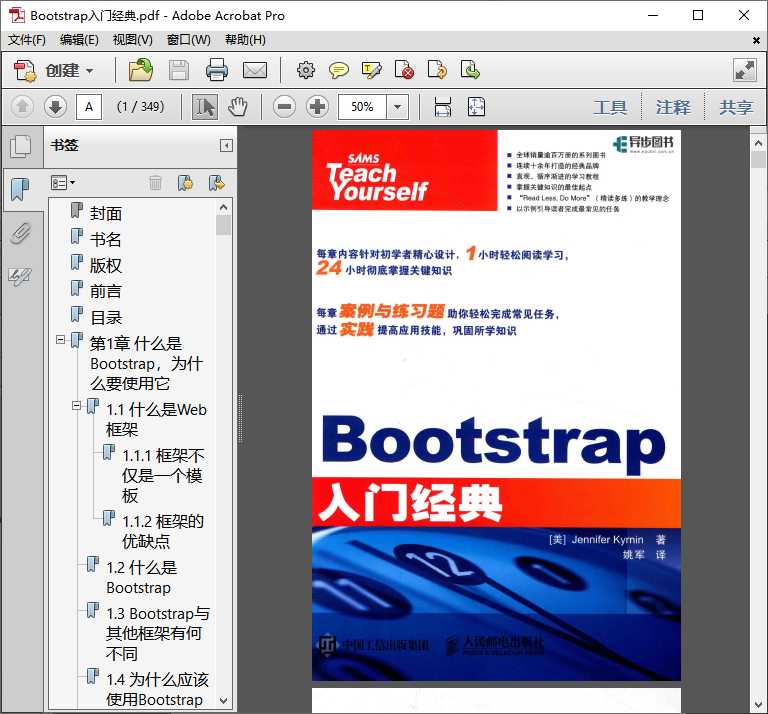Click bookmarks list scroll up arrow
This screenshot has width=768, height=714.
click(223, 208)
